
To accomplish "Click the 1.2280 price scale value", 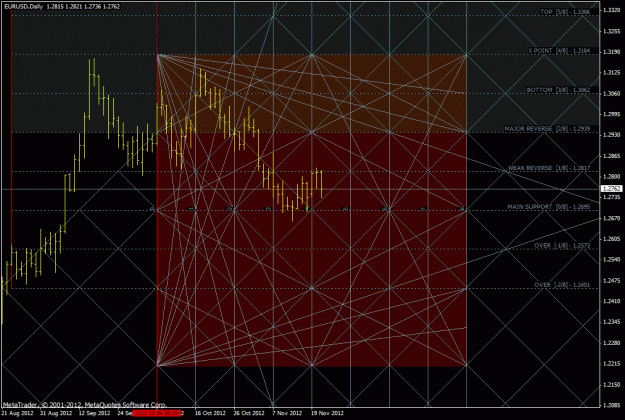I will 611,343.
